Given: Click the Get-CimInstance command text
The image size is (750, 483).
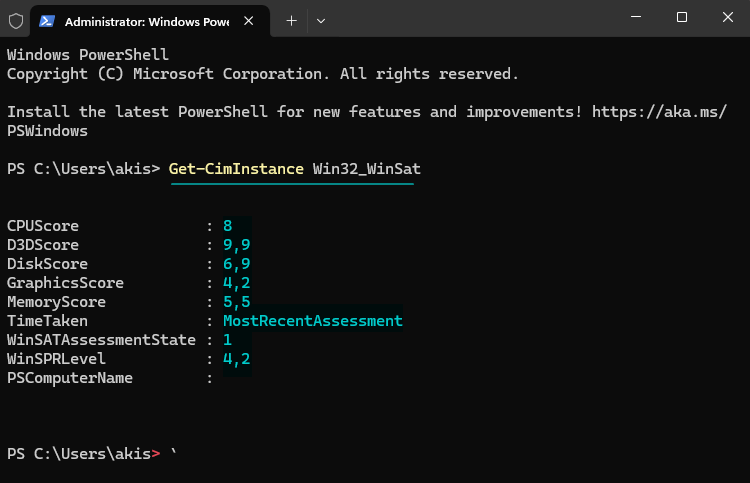Looking at the screenshot, I should pos(236,169).
